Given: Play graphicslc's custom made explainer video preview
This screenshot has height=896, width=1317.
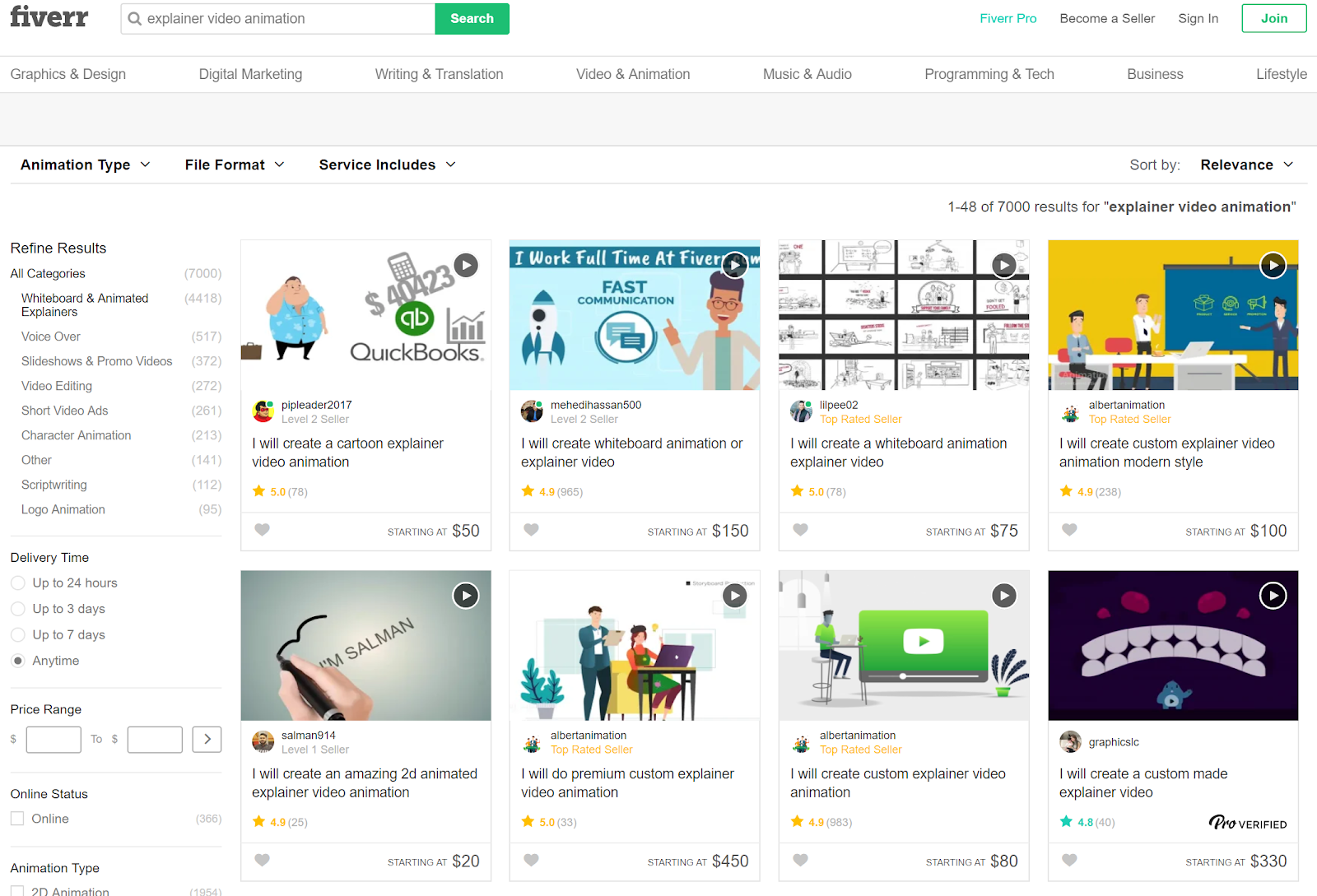Looking at the screenshot, I should click(1273, 596).
